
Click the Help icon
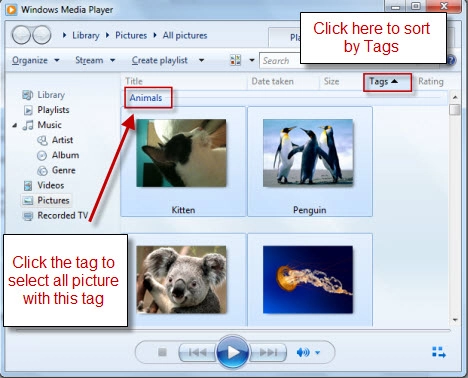click(x=451, y=60)
